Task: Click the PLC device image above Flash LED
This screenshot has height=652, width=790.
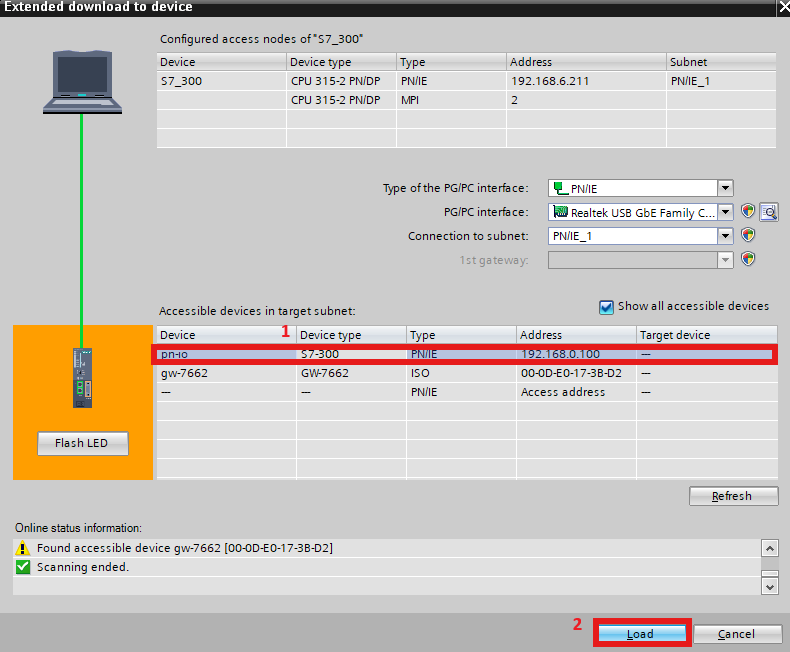Action: click(83, 377)
